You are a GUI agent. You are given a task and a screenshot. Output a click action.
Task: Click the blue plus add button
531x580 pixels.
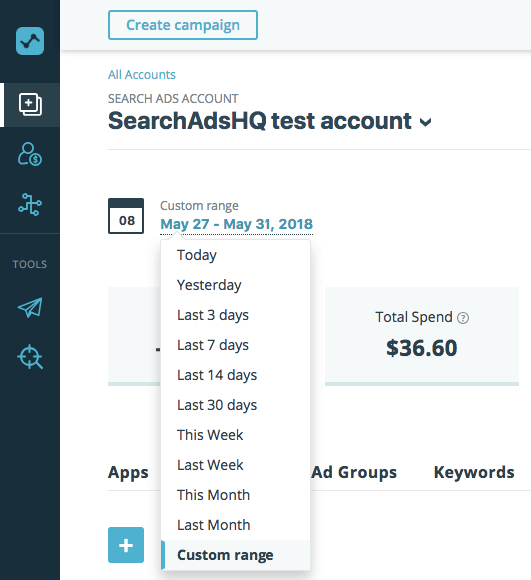pos(126,545)
